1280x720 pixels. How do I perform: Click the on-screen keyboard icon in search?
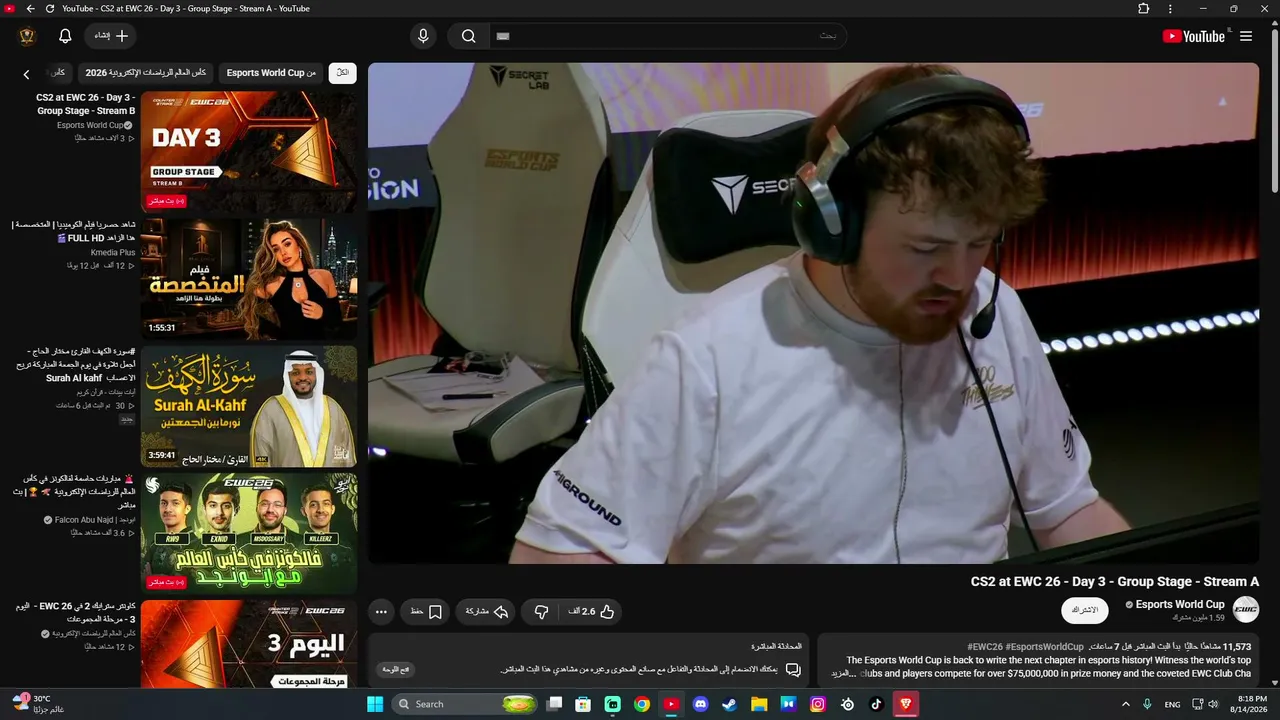(503, 36)
